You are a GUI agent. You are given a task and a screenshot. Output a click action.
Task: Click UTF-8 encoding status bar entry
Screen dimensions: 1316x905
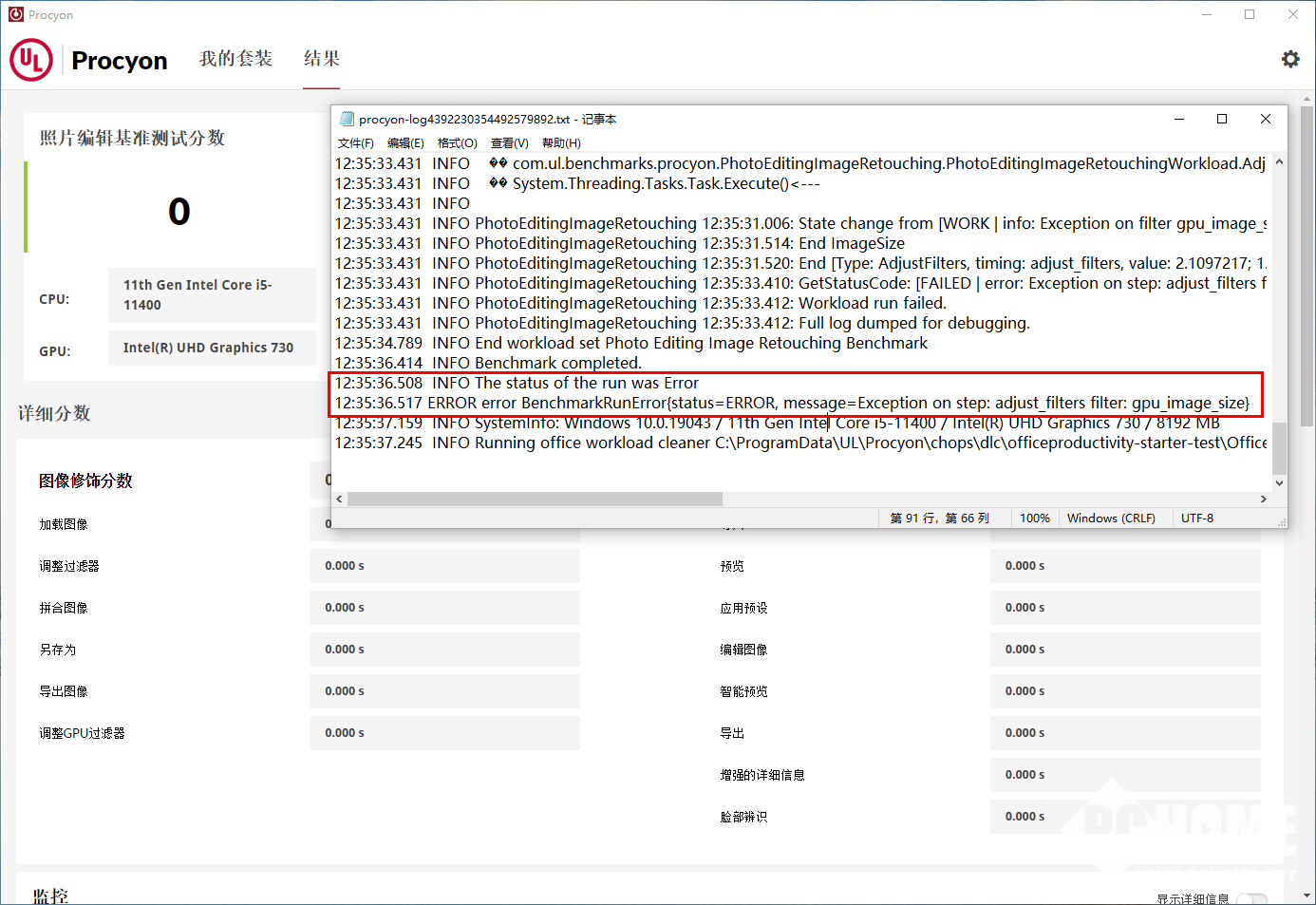pyautogui.click(x=1197, y=518)
